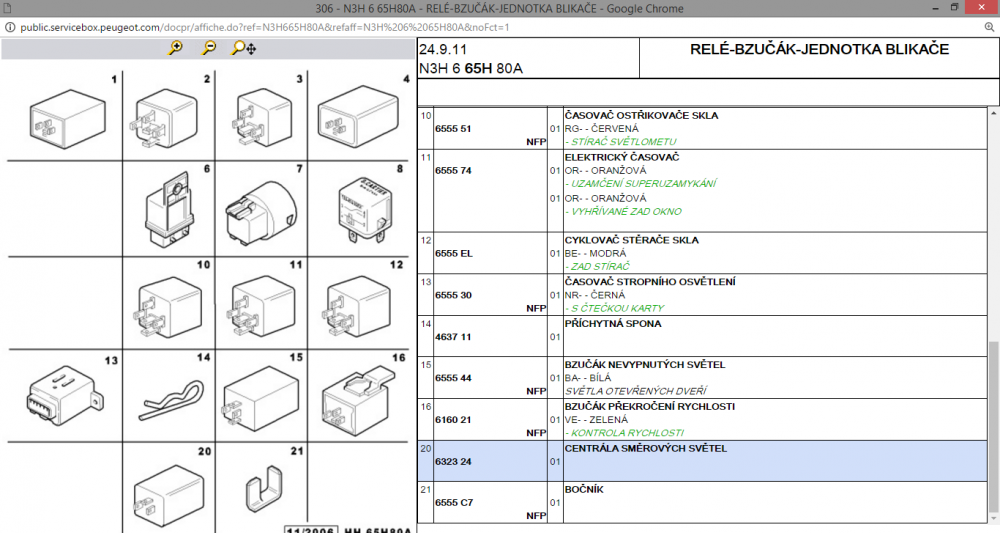Click part number 6555 44
1000x533 pixels.
[x=453, y=378]
